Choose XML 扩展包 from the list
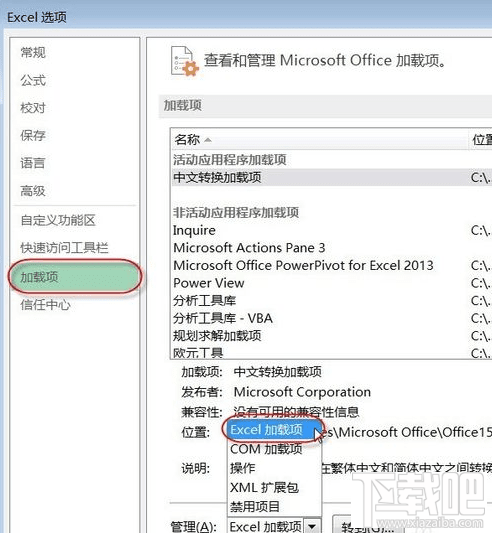This screenshot has width=492, height=533. (274, 487)
